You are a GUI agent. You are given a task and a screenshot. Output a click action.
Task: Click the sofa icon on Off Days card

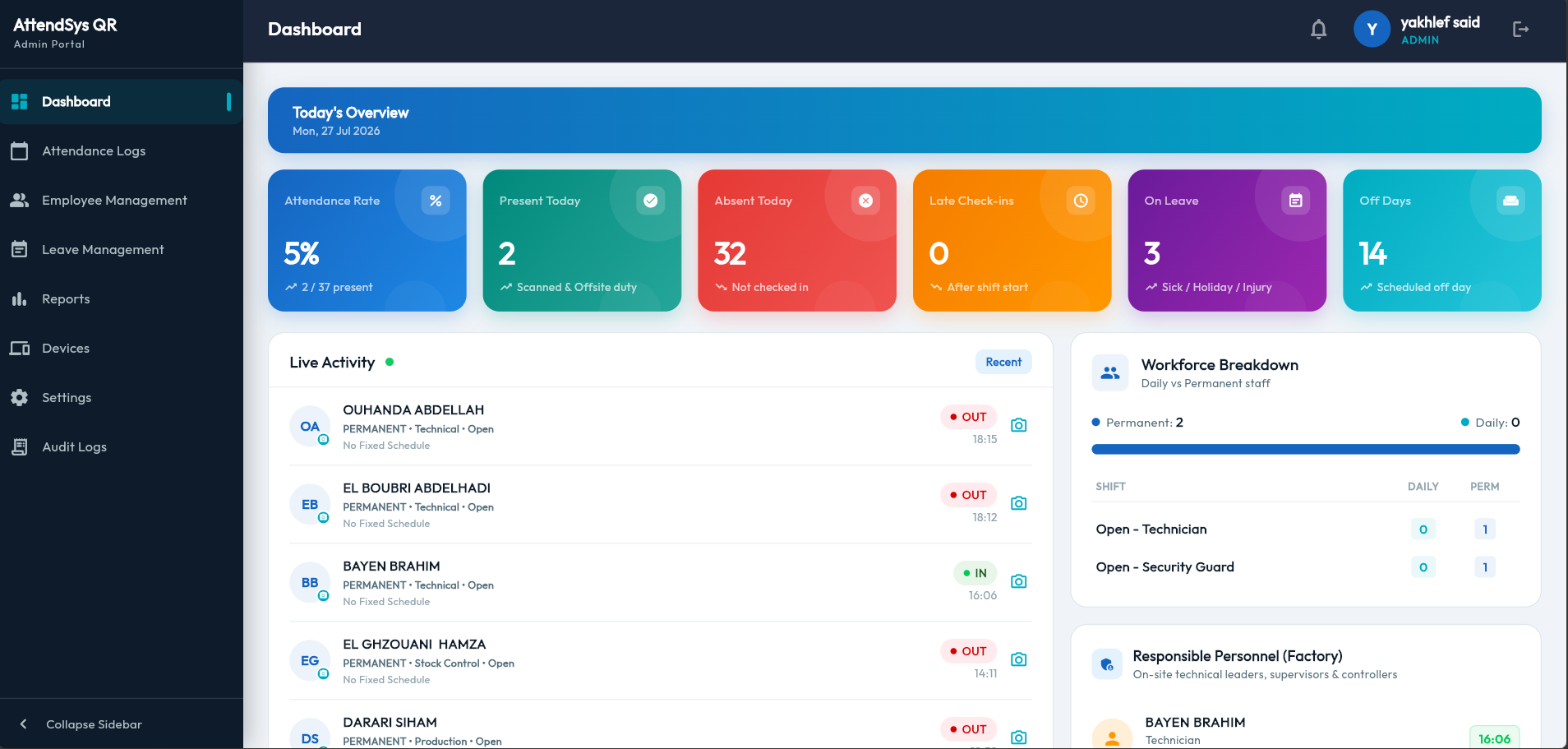1510,201
